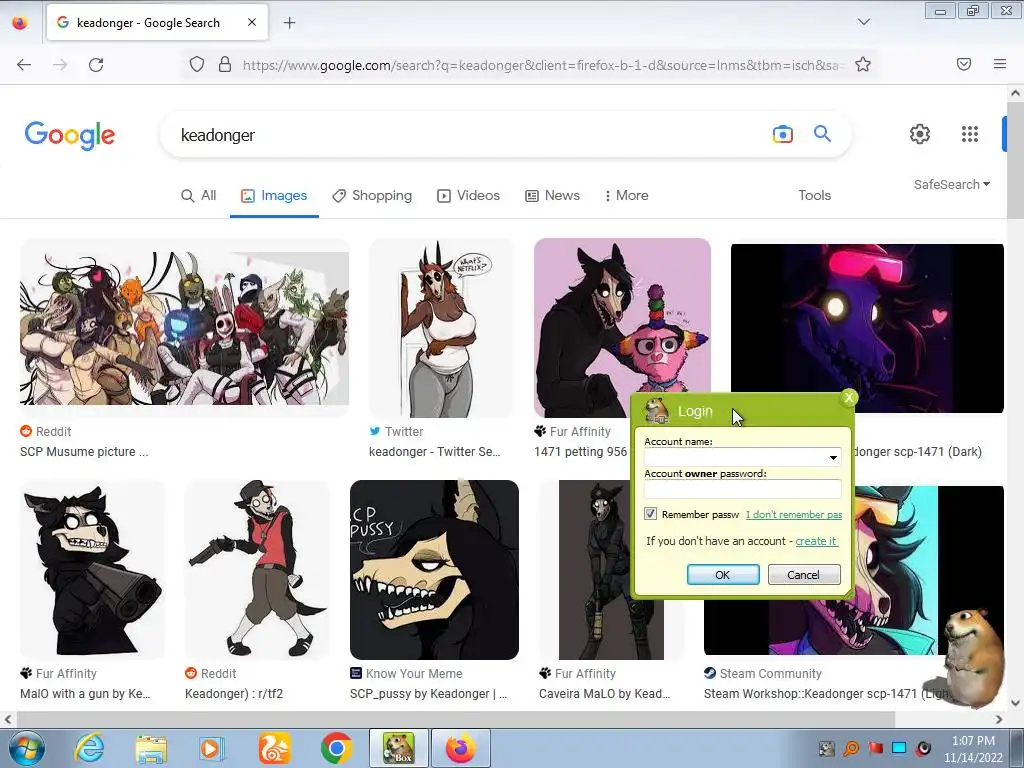Screen dimensions: 1024x768
Task: Search by image using the camera icon
Action: point(782,135)
